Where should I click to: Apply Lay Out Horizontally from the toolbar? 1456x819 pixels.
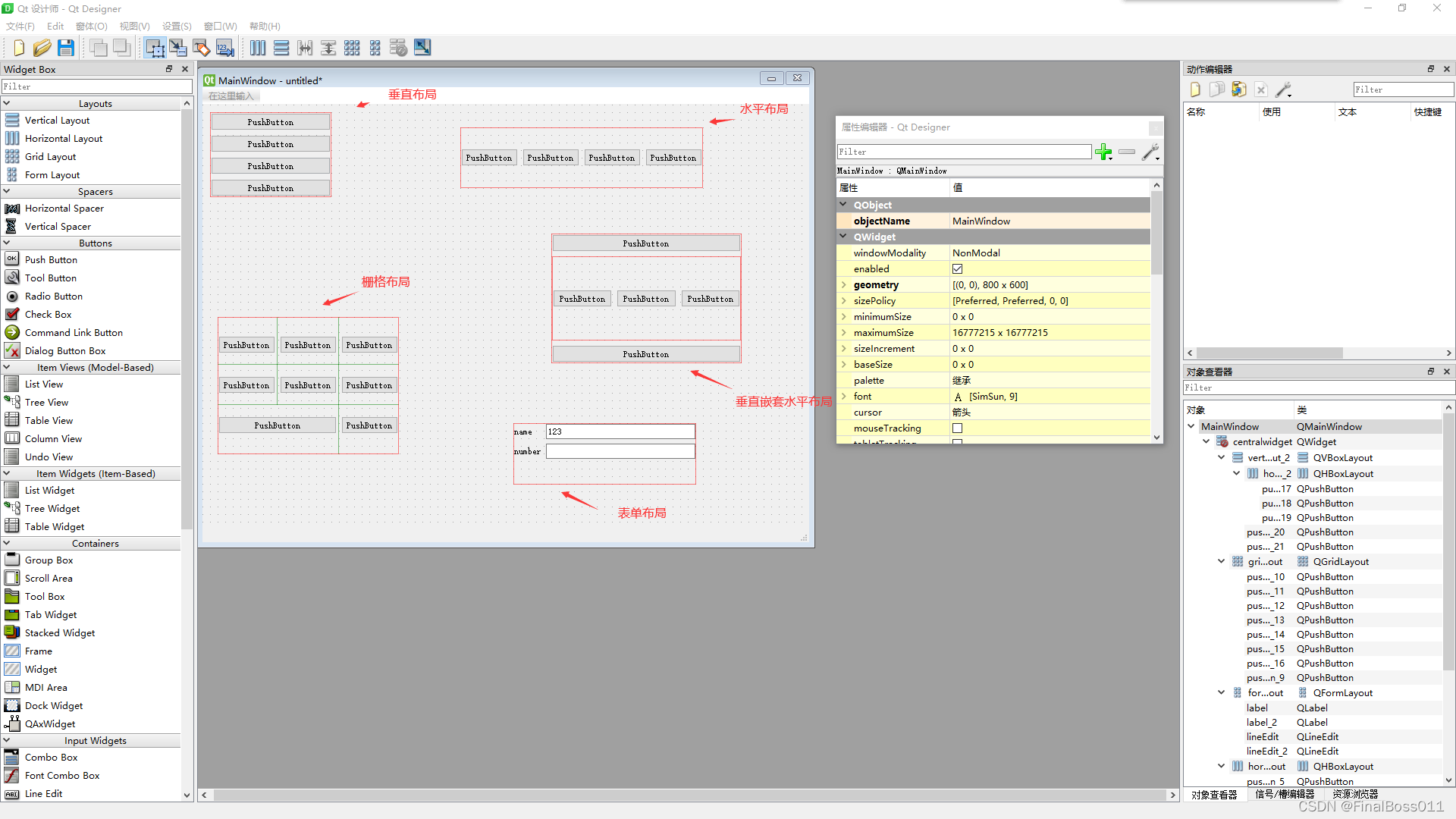(258, 48)
